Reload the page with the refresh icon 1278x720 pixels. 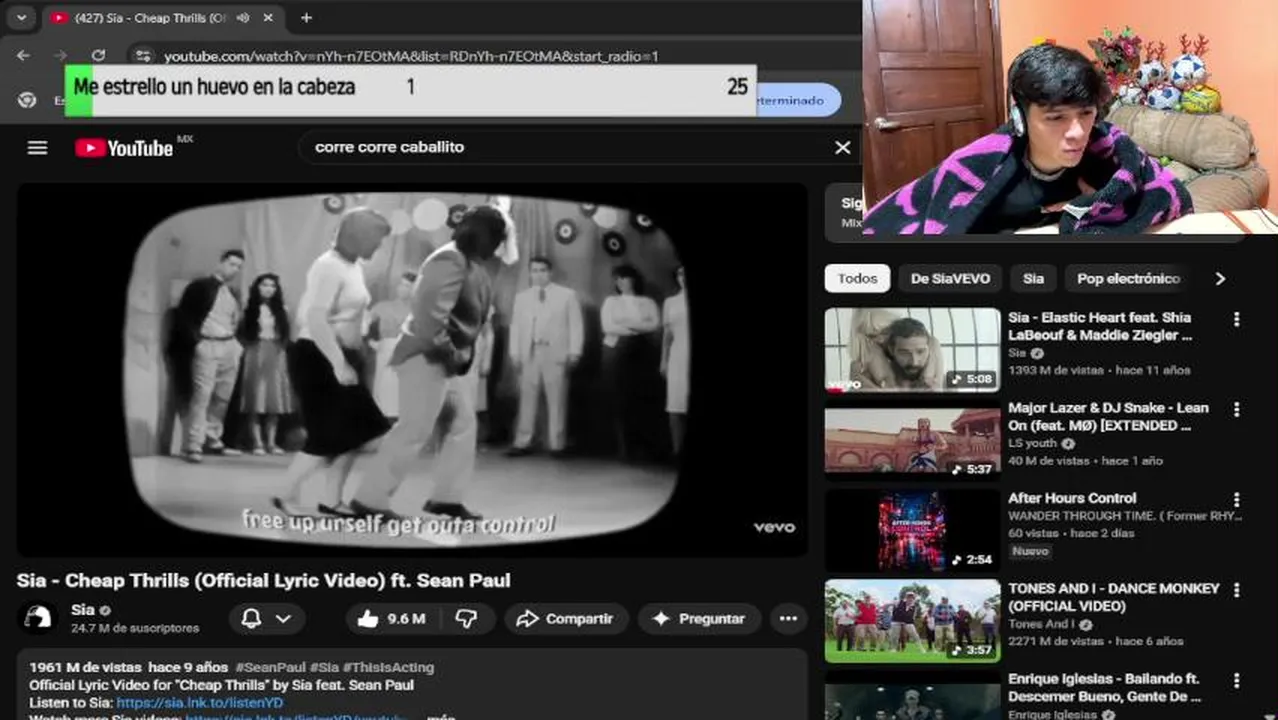tap(98, 56)
